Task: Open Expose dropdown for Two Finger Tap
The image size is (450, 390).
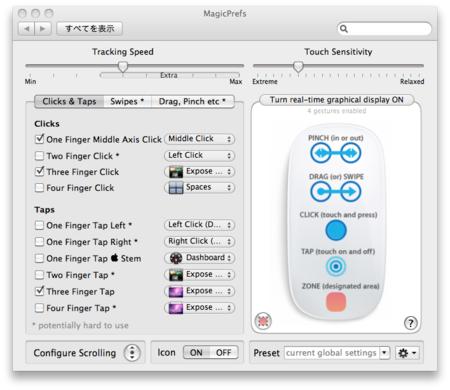Action: [x=199, y=275]
